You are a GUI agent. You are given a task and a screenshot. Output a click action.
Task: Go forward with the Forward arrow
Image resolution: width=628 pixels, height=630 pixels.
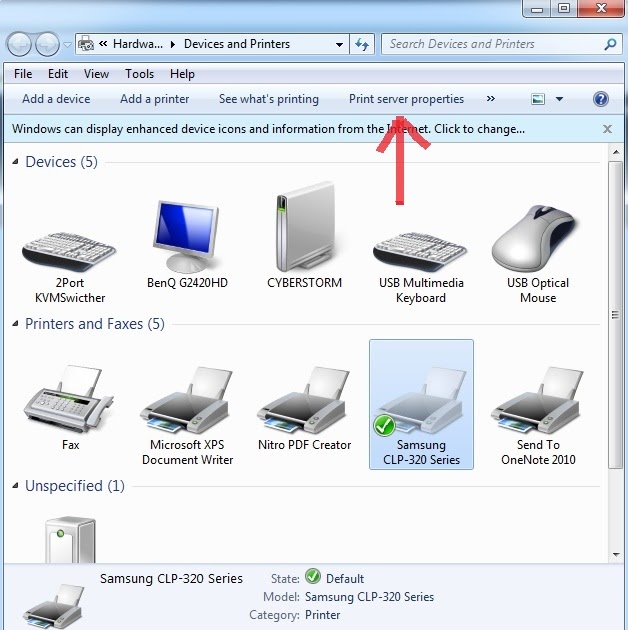(x=47, y=44)
